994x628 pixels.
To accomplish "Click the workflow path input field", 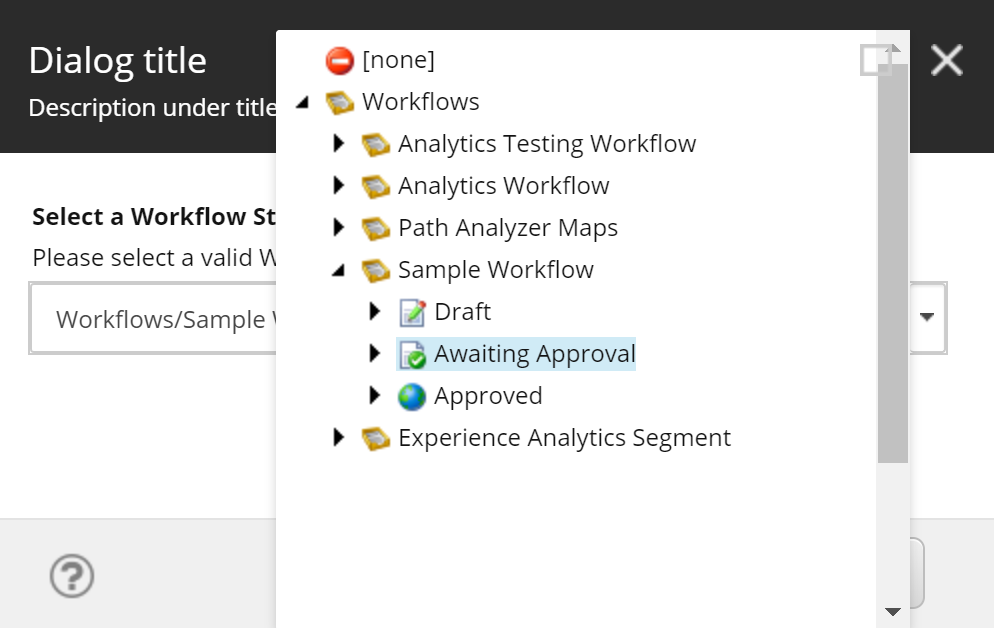I will 150,318.
